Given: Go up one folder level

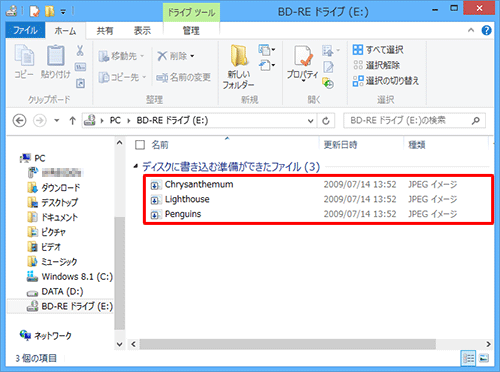Looking at the screenshot, I should coord(72,120).
